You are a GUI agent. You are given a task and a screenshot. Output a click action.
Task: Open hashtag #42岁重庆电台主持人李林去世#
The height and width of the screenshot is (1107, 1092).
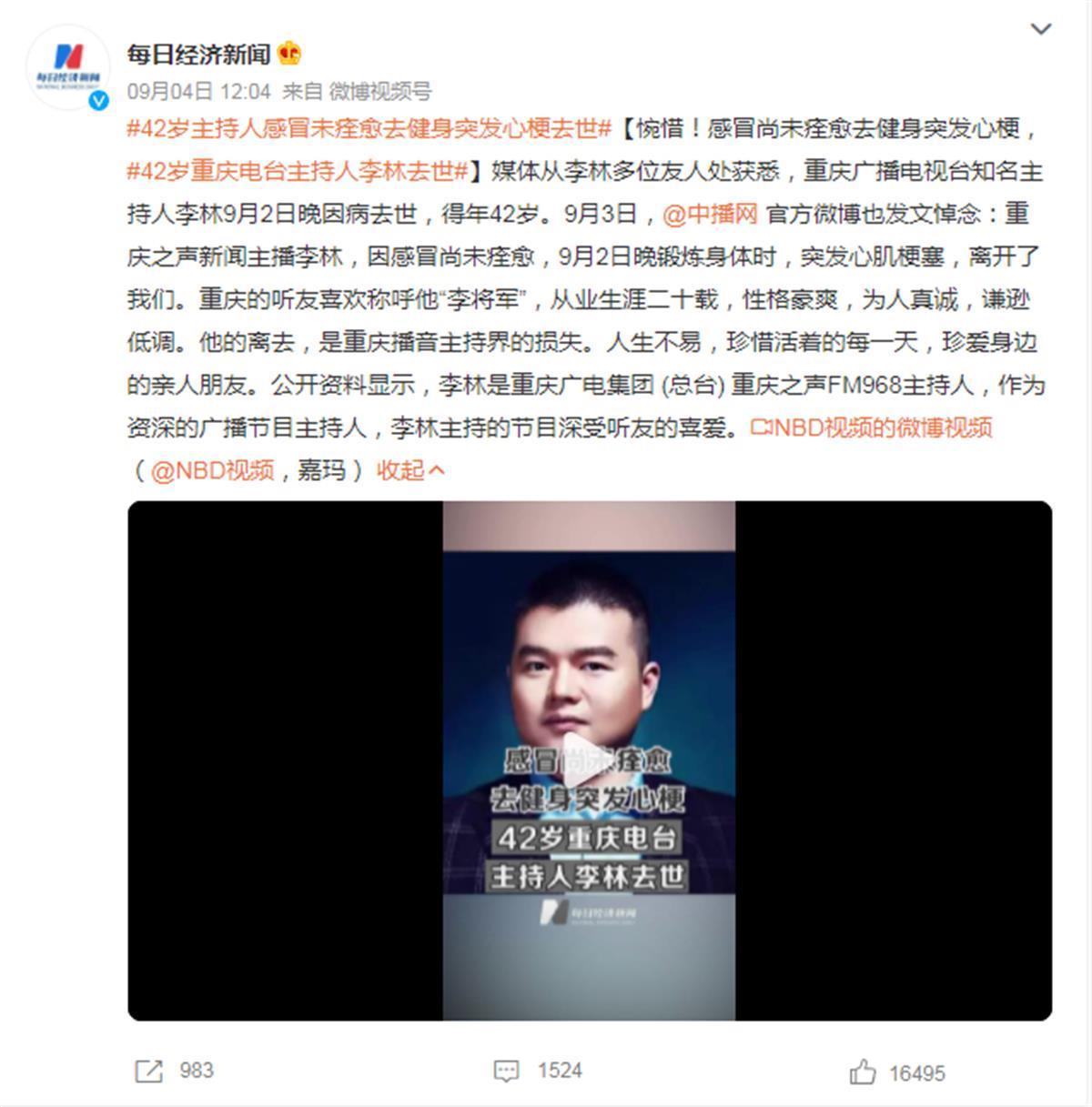(297, 171)
